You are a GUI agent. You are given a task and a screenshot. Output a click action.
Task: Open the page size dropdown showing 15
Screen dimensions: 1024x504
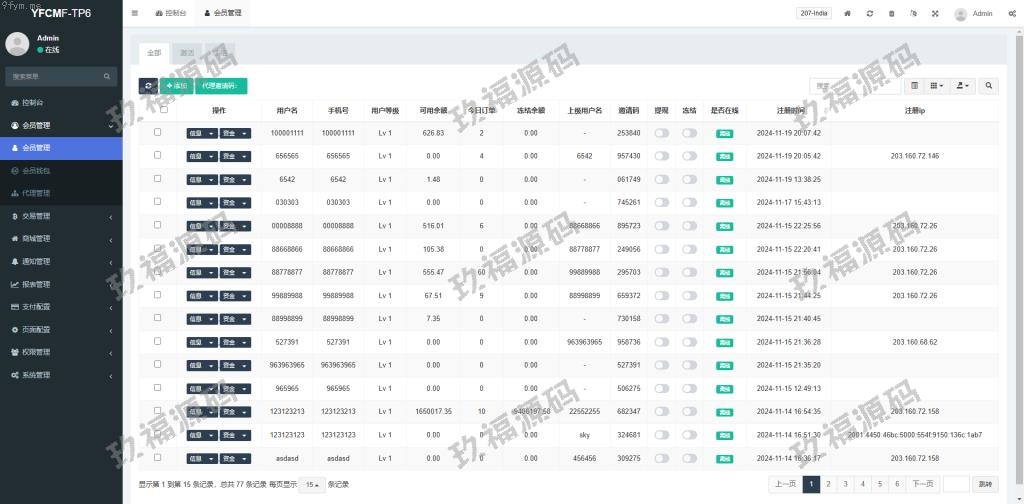pos(312,484)
